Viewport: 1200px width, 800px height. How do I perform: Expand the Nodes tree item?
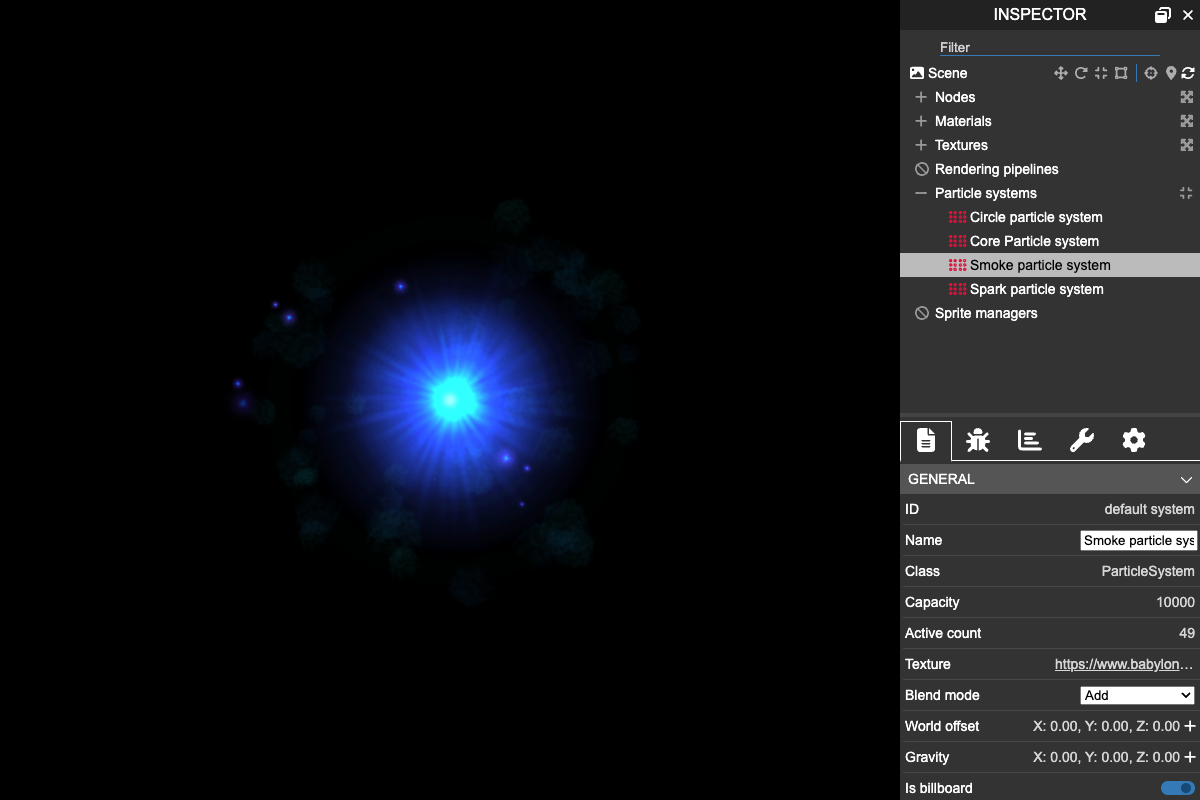click(x=920, y=97)
